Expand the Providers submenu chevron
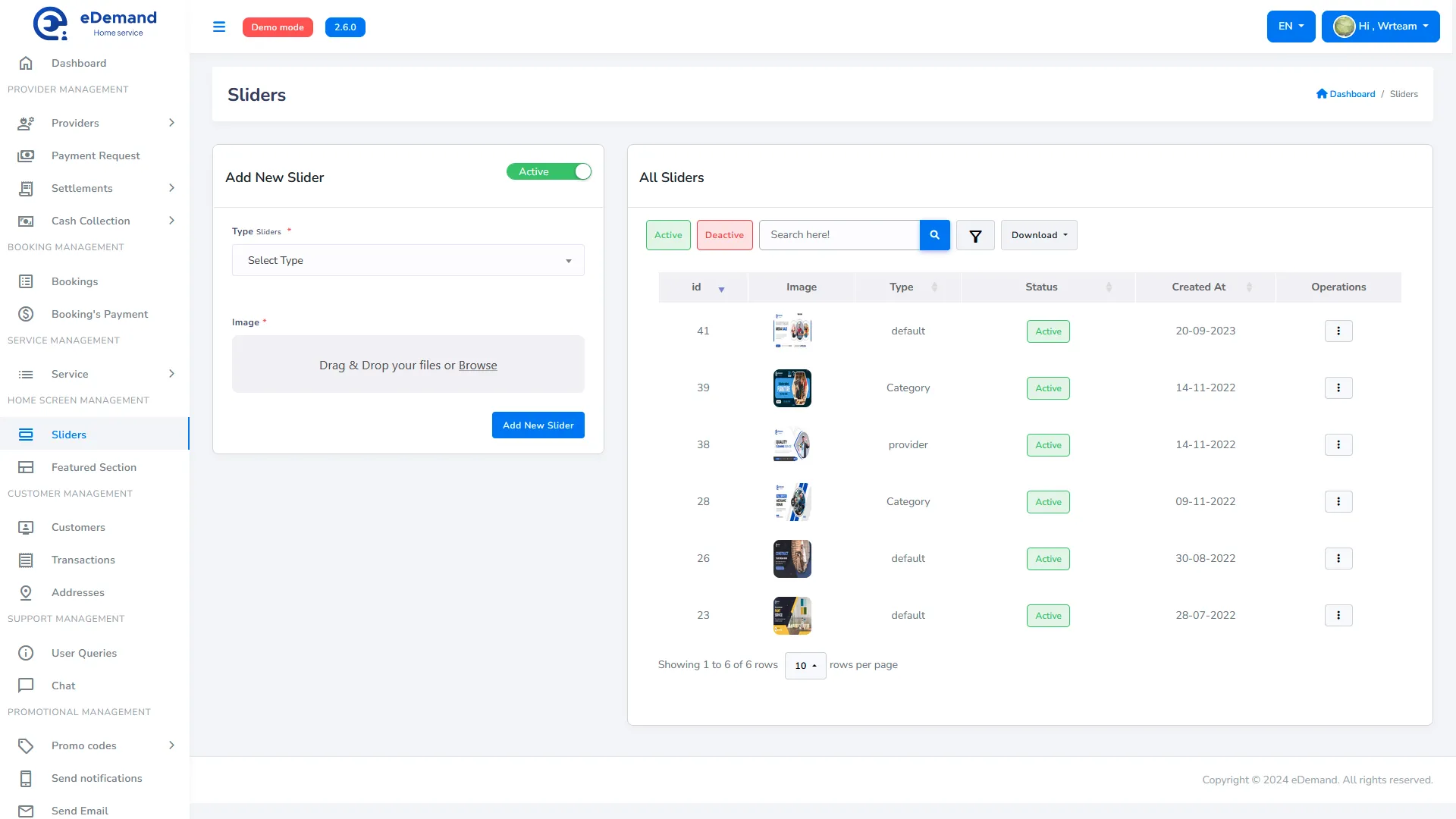Screen dimensions: 1456x819 pos(171,123)
